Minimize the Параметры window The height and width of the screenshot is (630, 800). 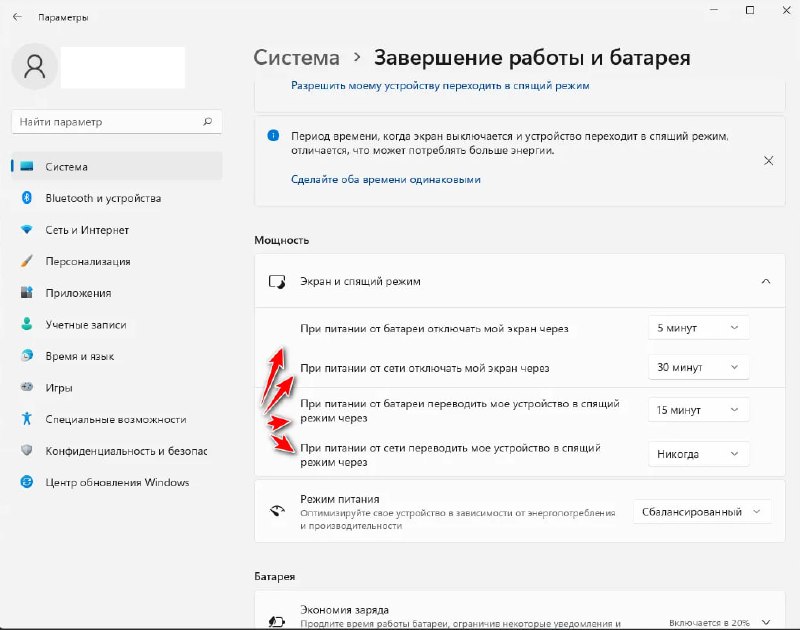coord(714,10)
